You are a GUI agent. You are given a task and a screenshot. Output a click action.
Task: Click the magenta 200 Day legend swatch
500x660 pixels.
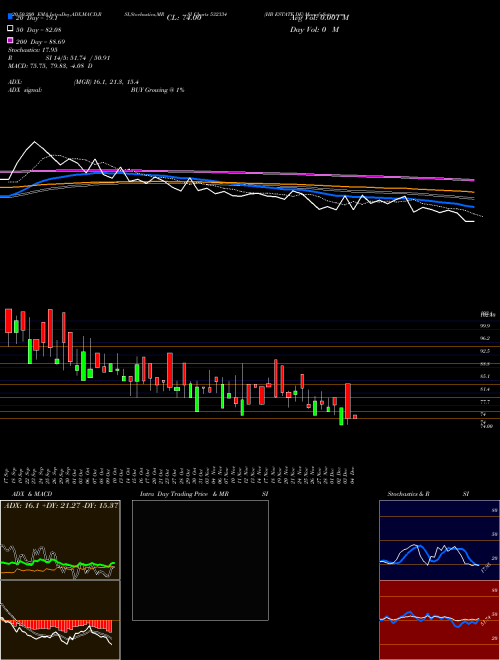pyautogui.click(x=10, y=41)
